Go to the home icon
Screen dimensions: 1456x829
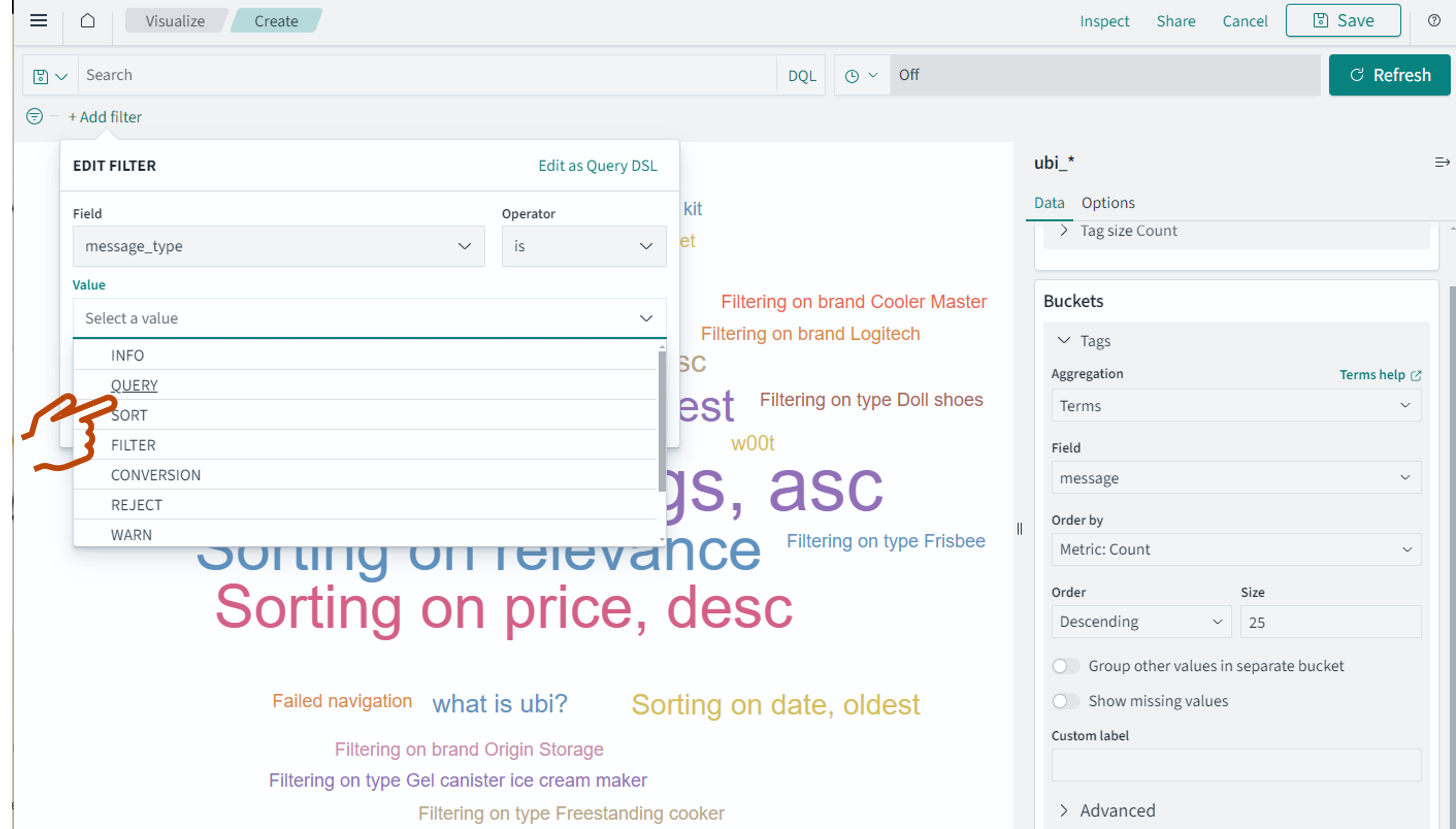88,21
